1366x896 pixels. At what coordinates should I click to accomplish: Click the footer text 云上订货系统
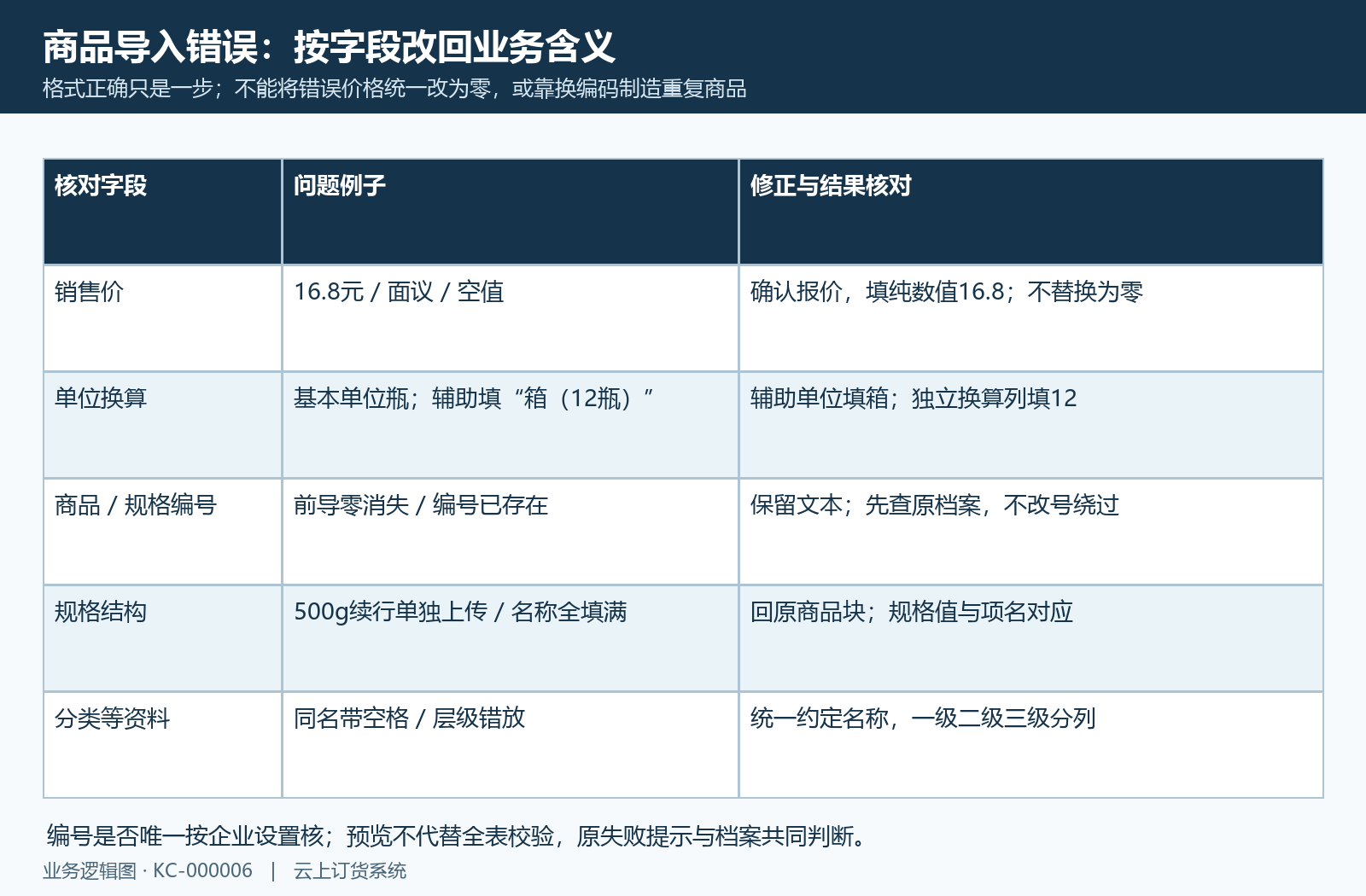click(350, 870)
